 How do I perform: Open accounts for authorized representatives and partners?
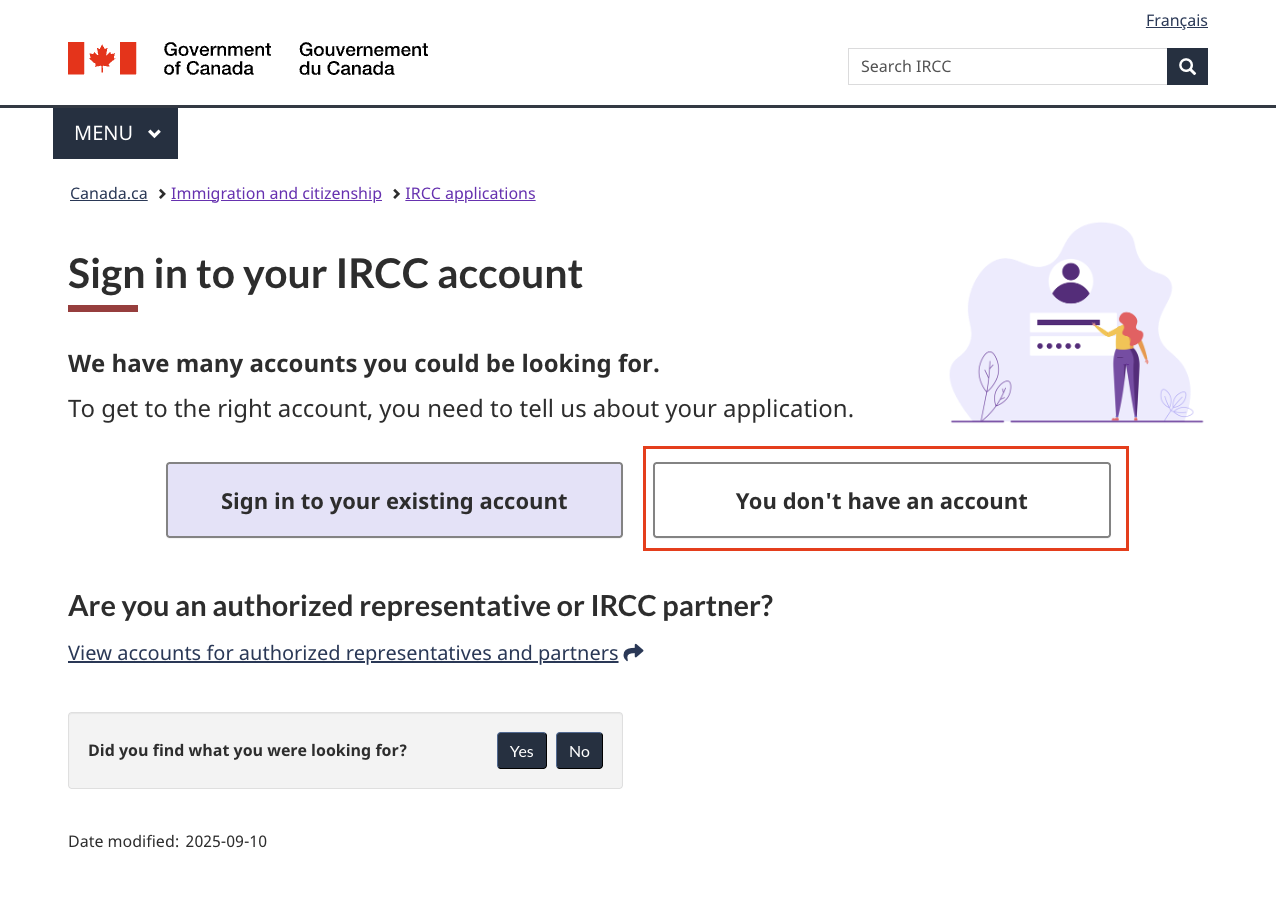pos(342,652)
